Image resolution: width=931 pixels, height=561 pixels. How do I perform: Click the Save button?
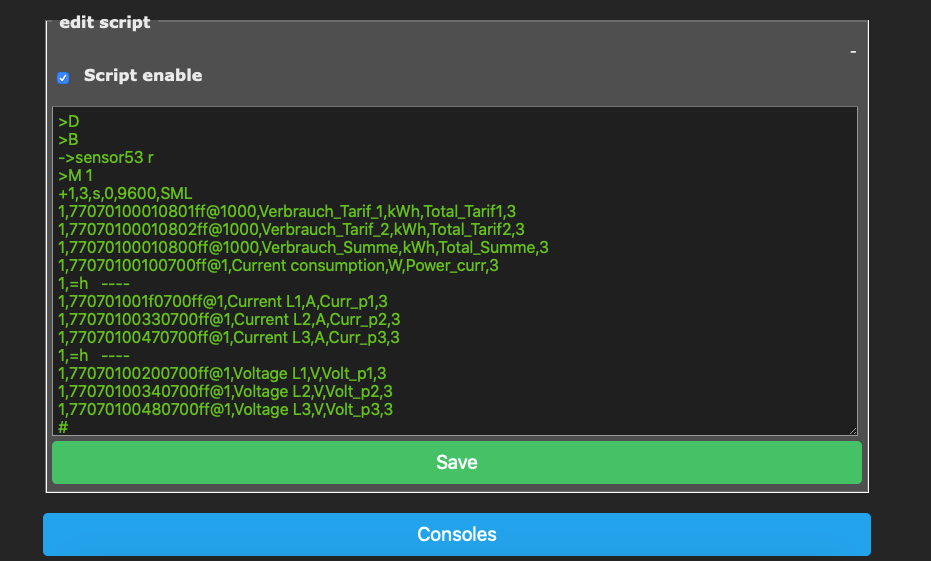(x=457, y=462)
